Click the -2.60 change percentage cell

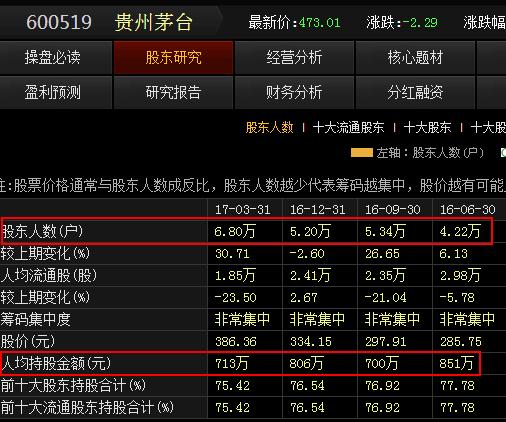pyautogui.click(x=307, y=254)
